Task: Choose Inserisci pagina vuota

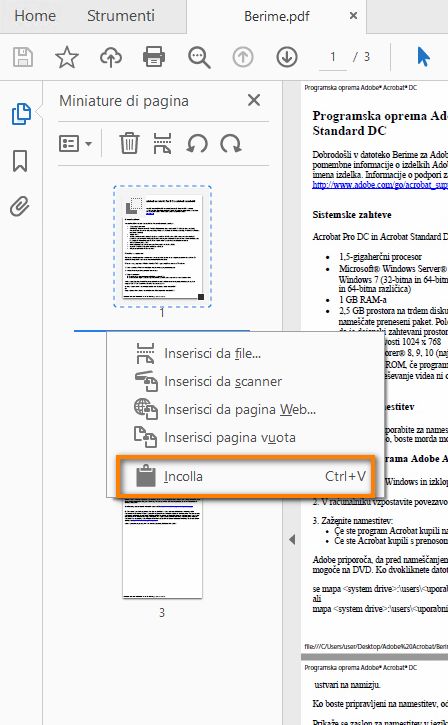Action: (x=245, y=437)
